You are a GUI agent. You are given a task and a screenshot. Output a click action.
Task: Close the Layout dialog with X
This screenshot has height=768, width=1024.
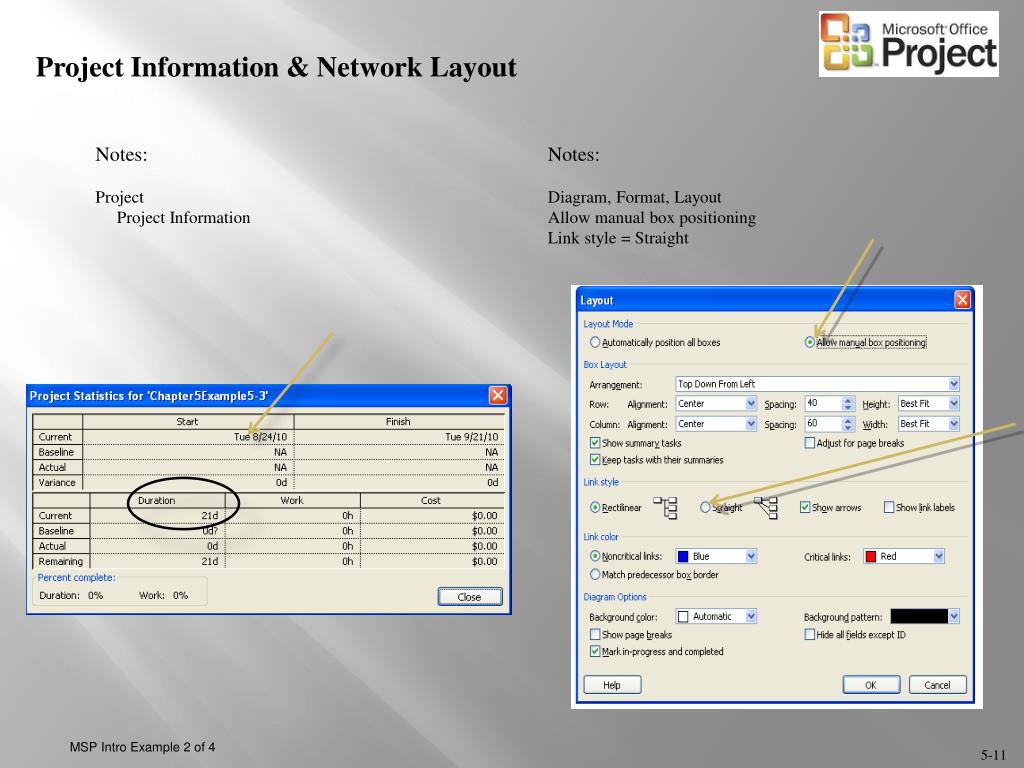click(962, 300)
